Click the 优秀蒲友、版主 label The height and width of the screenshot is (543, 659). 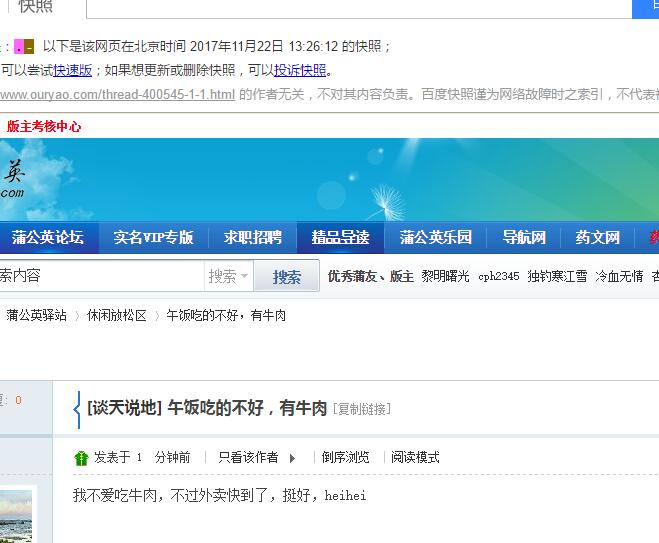(370, 276)
